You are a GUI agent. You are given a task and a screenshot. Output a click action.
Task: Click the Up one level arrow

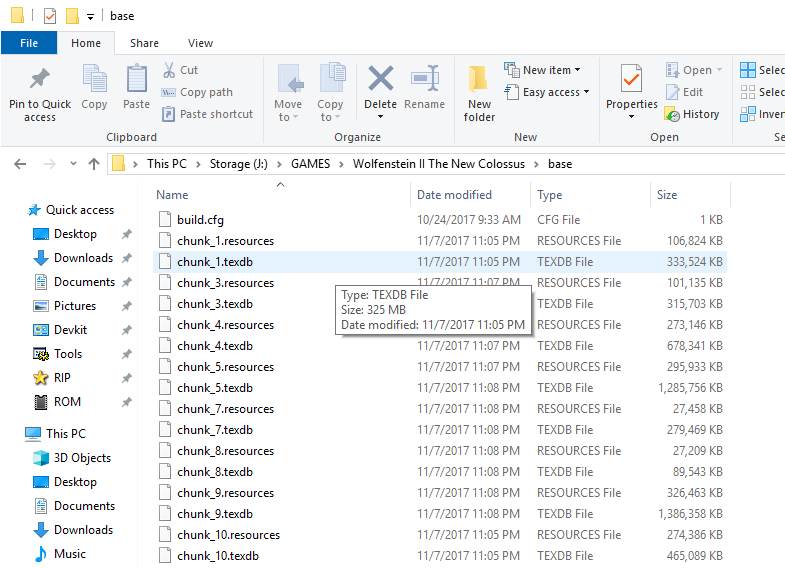[94, 164]
